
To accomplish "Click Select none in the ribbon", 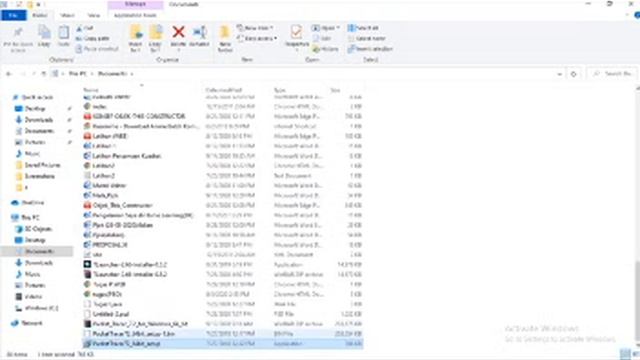I will 367,38.
